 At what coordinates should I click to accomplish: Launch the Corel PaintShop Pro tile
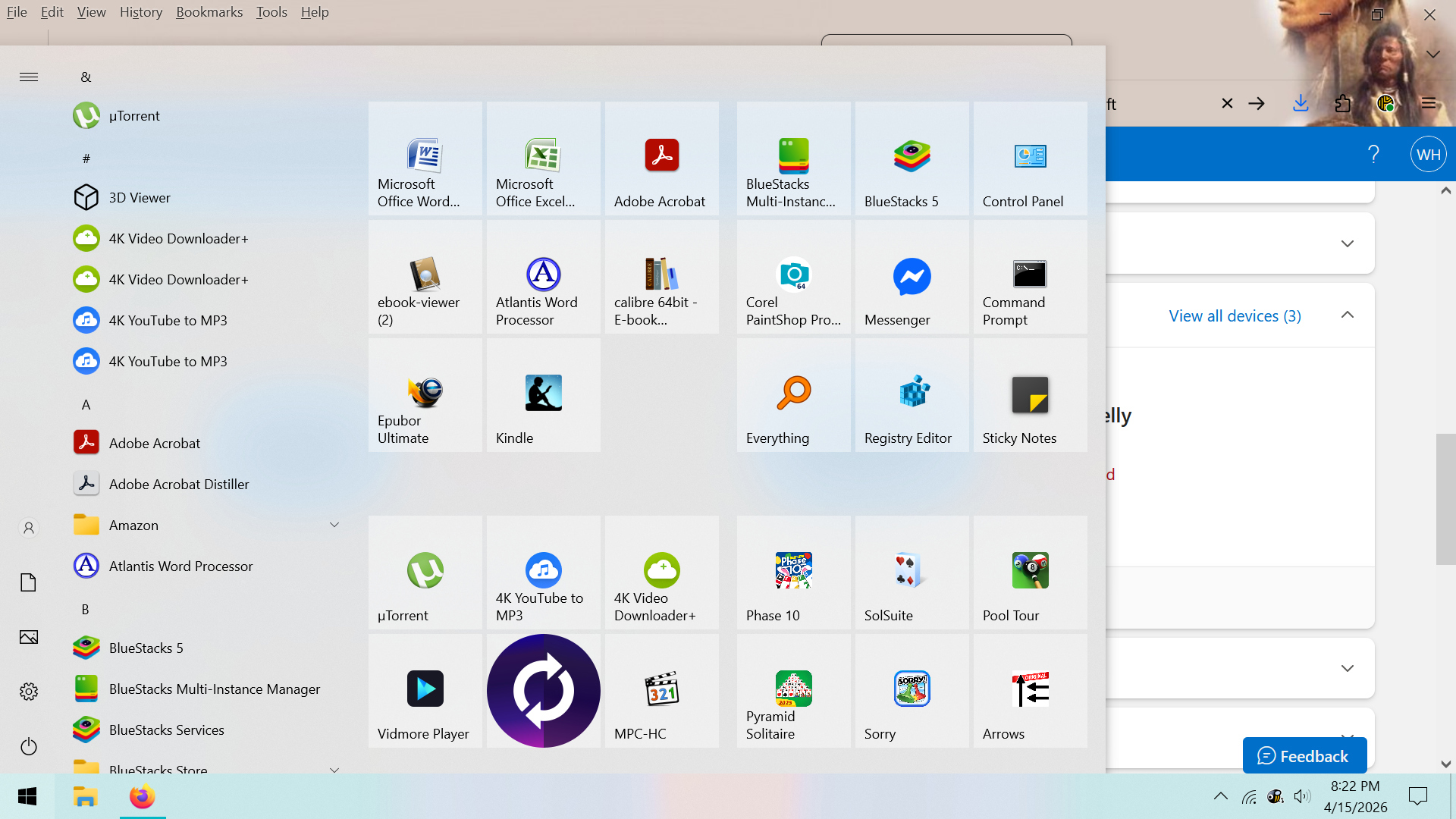794,277
